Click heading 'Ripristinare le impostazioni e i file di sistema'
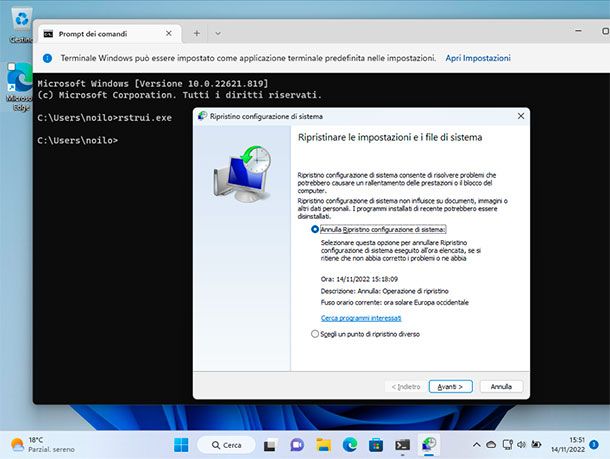 click(390, 137)
